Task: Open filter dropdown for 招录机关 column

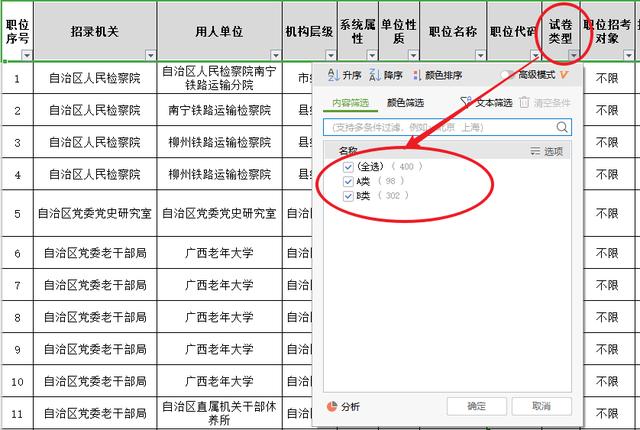Action: 151,55
